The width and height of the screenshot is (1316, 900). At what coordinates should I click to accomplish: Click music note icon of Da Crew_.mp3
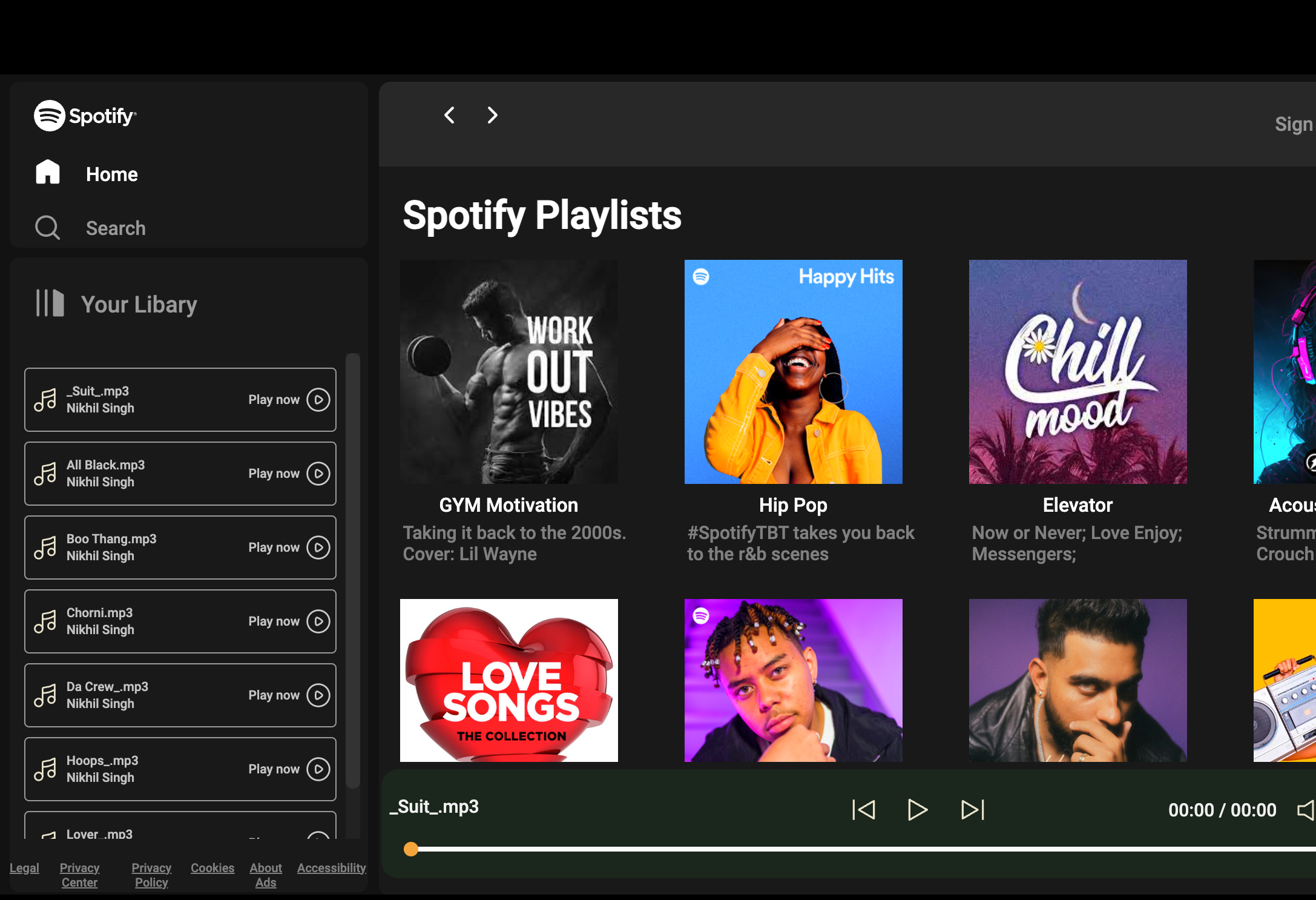(x=45, y=695)
